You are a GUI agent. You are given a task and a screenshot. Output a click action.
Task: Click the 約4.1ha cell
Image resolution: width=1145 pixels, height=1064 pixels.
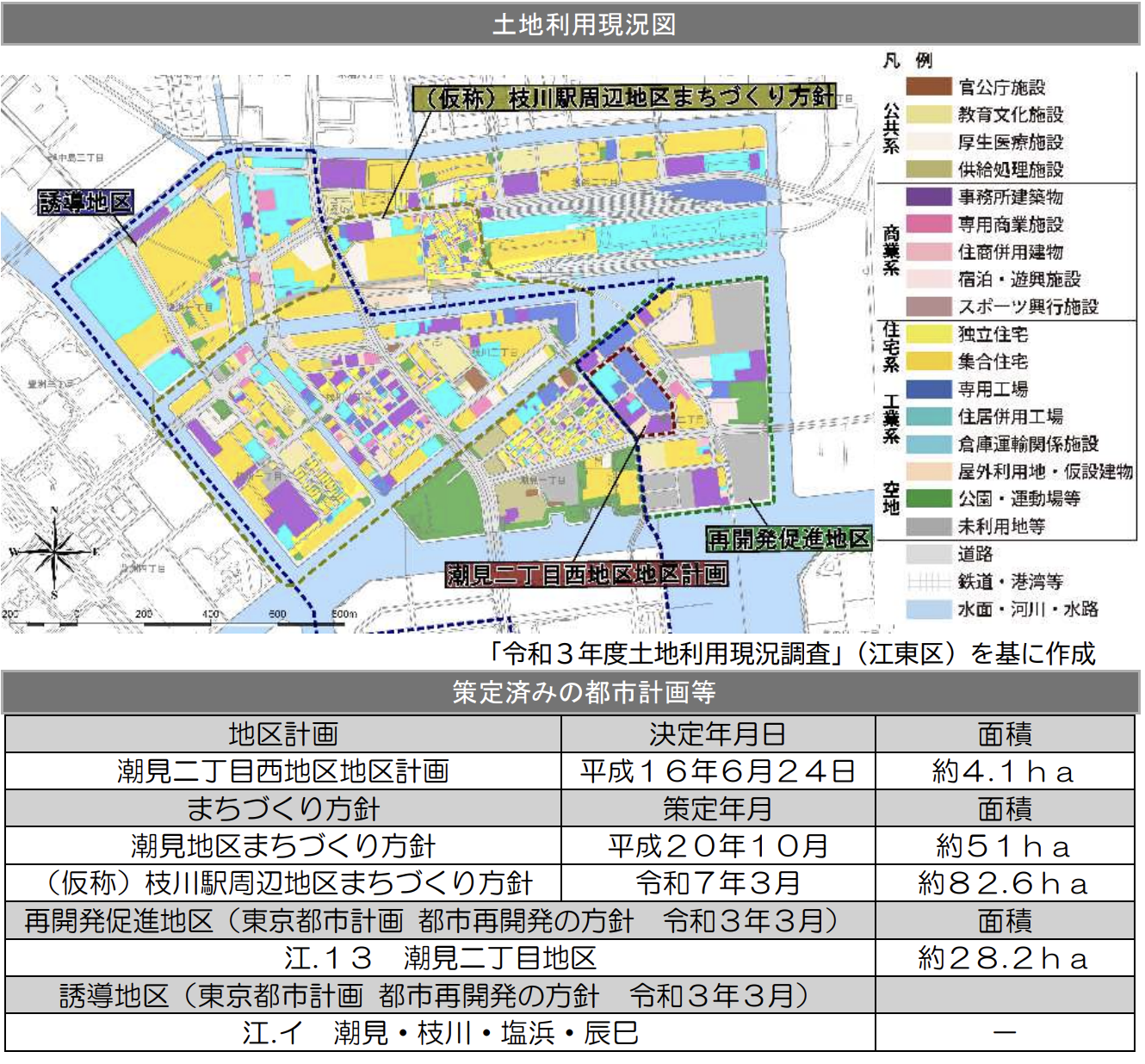1005,771
